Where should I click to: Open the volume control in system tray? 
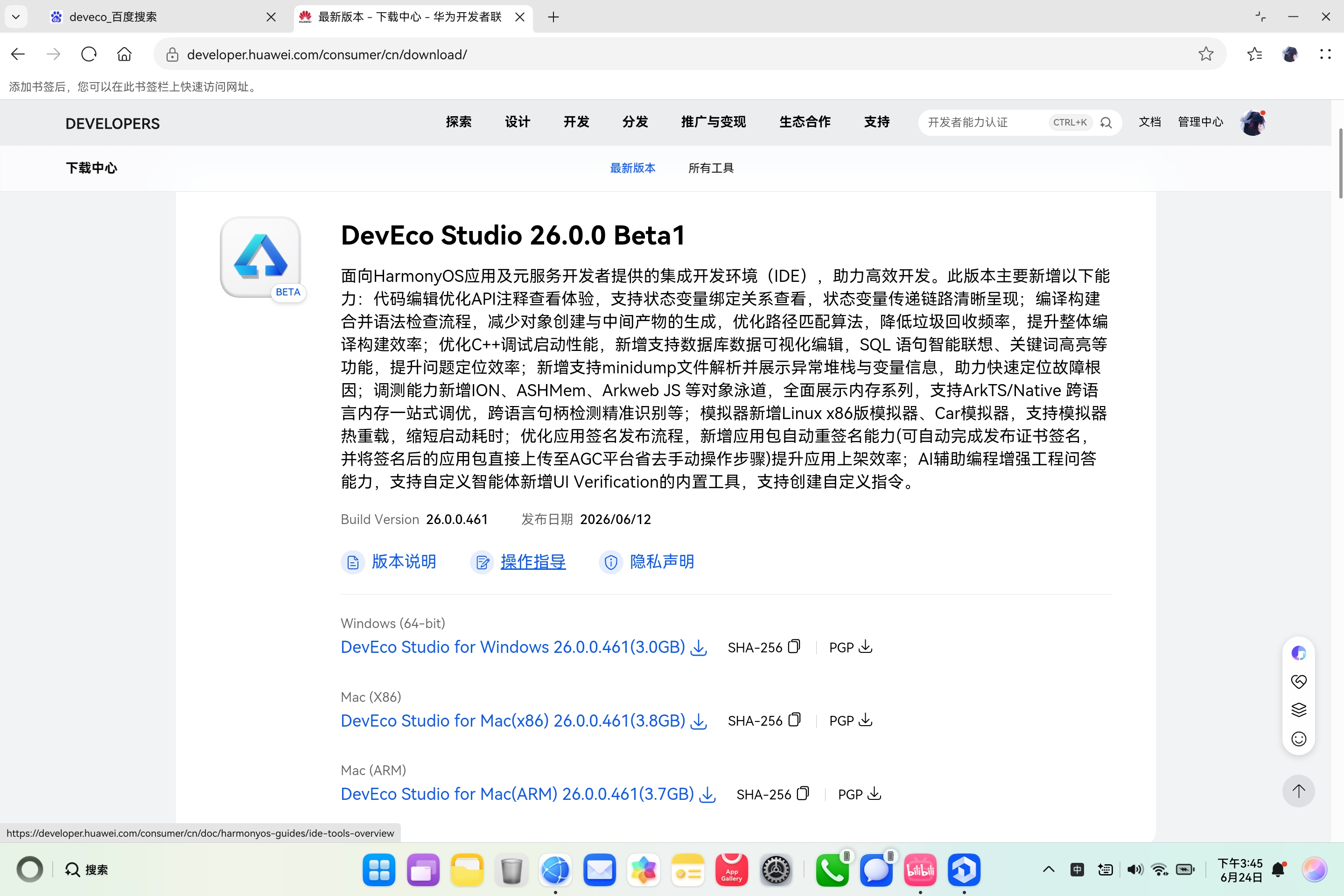click(x=1134, y=869)
